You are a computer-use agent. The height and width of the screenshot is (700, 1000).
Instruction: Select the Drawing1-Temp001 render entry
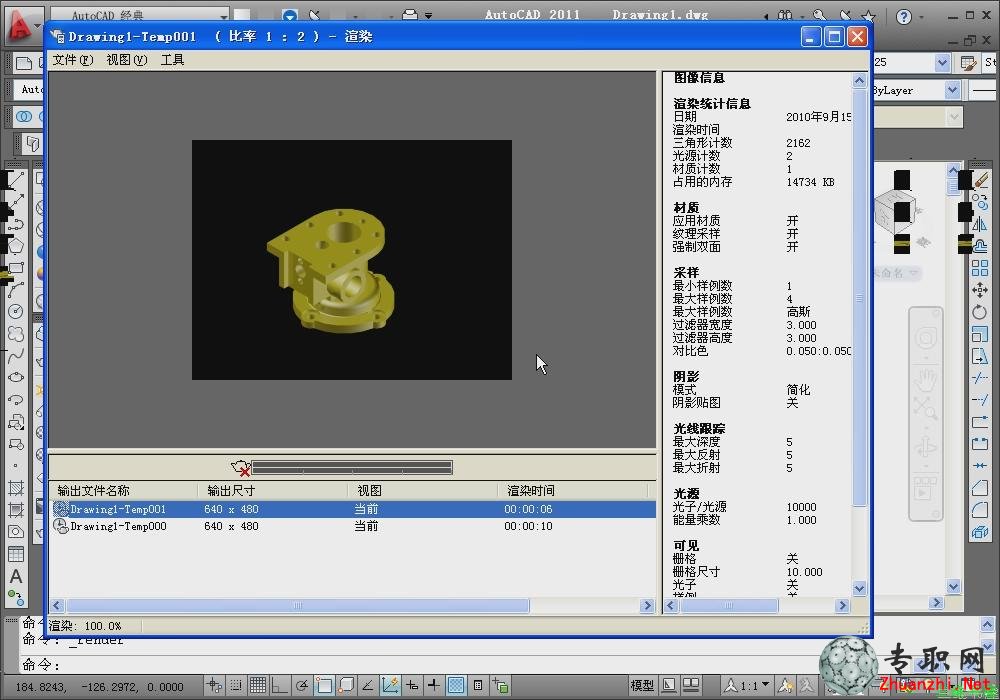(354, 509)
